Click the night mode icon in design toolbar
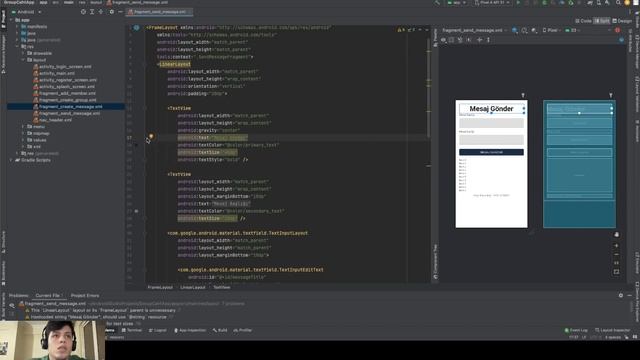The width and height of the screenshot is (640, 360). coord(534,30)
